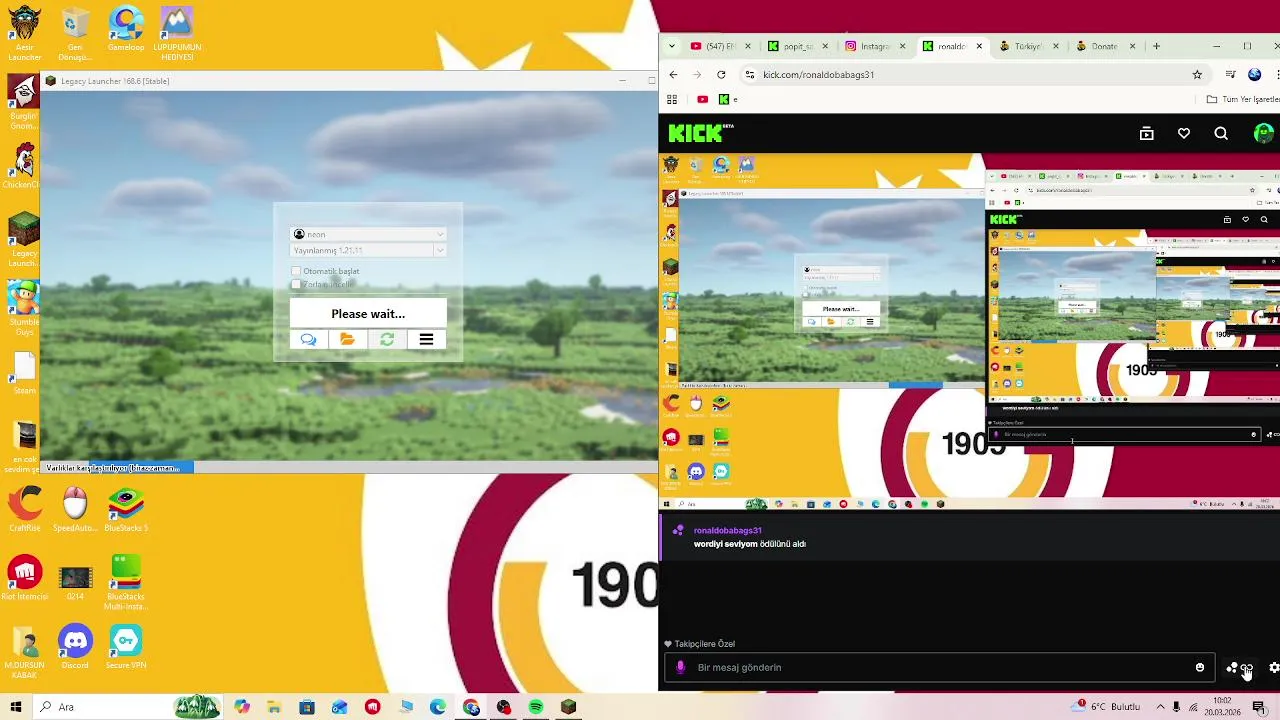
Task: Open Geri Dönüşüm recycle bin icon
Action: coord(75,33)
